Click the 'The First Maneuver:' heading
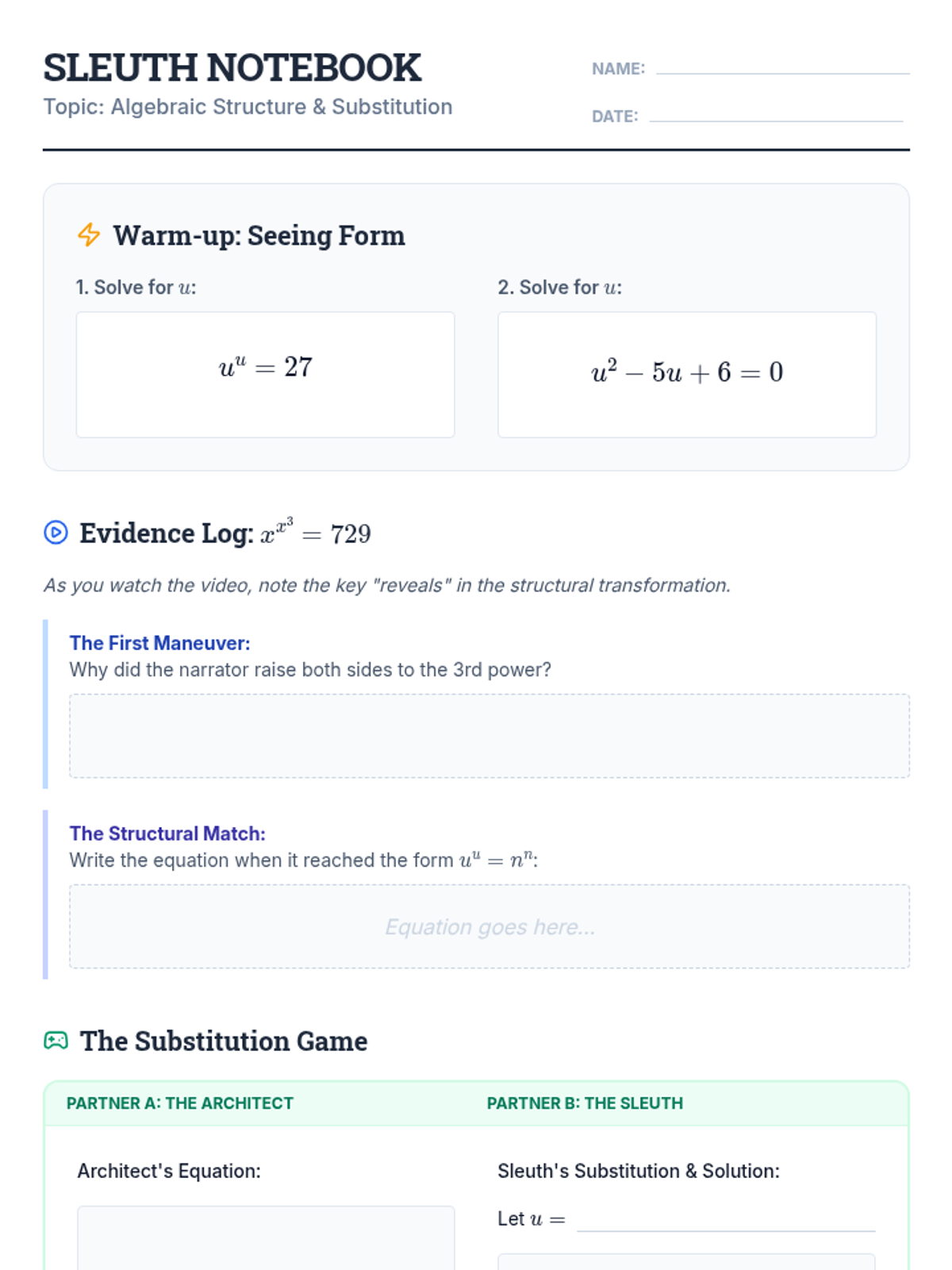Viewport: 952px width, 1270px height. pos(159,643)
